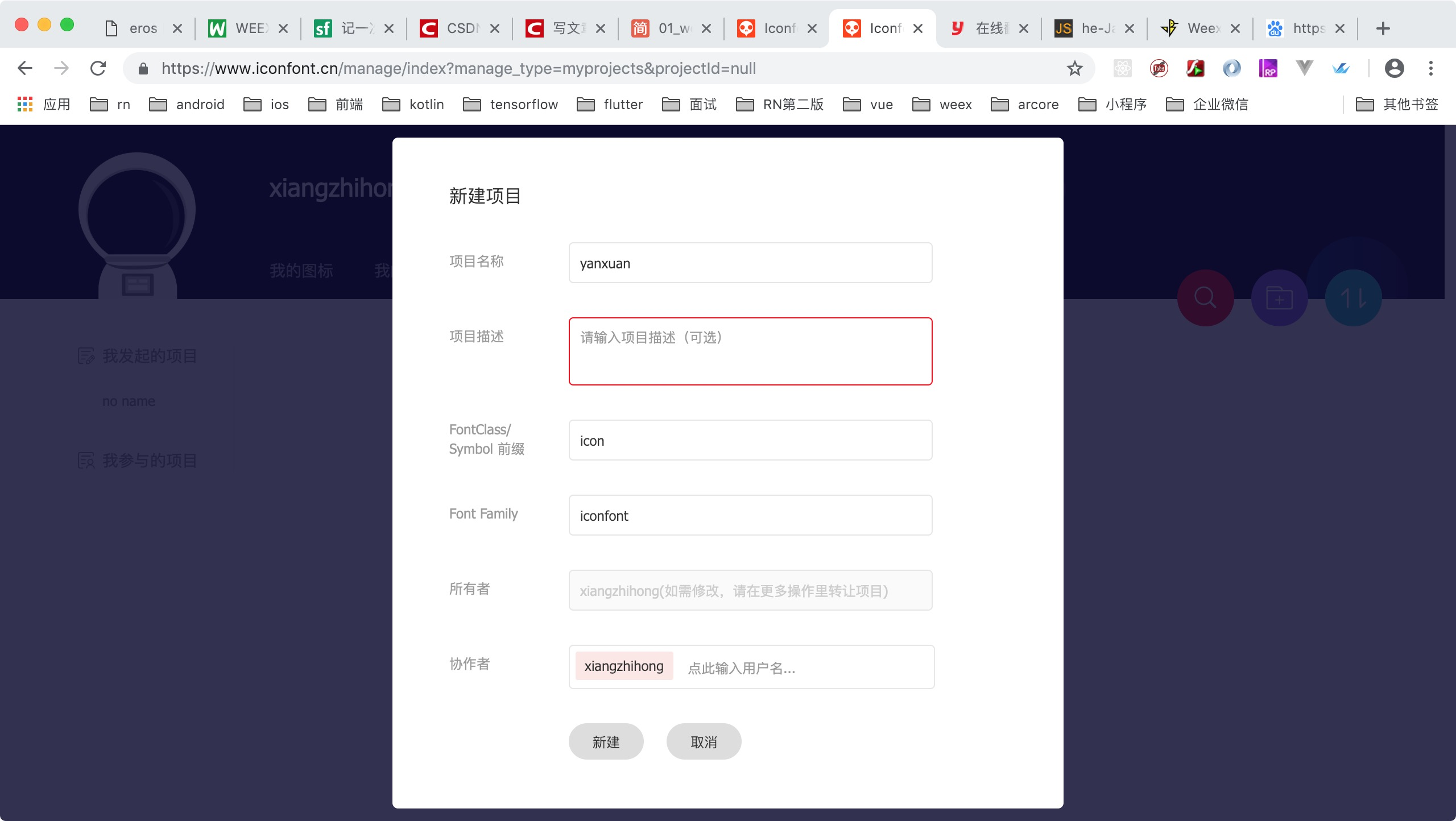1456x821 pixels.
Task: Click the Flash extension icon in toolbar
Action: point(1195,68)
